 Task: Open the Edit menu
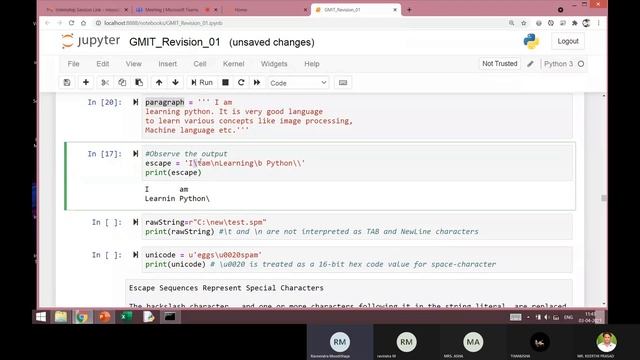[x=102, y=64]
